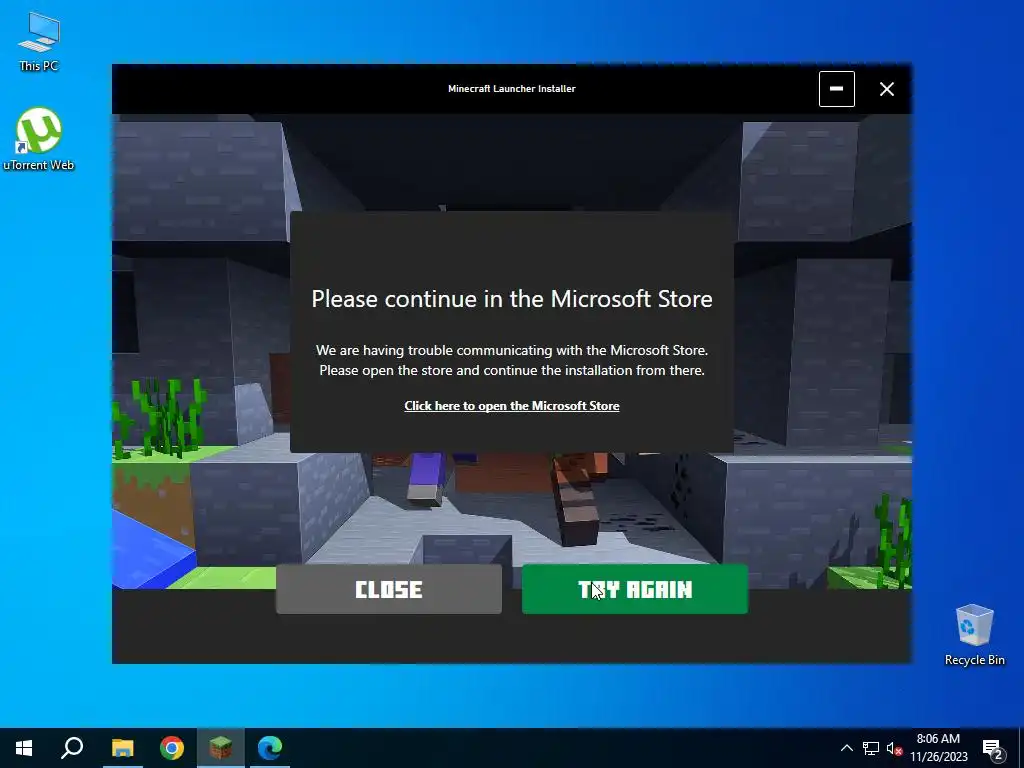1024x768 pixels.
Task: Click the Minecraft Launcher Installer title text
Action: click(x=511, y=89)
